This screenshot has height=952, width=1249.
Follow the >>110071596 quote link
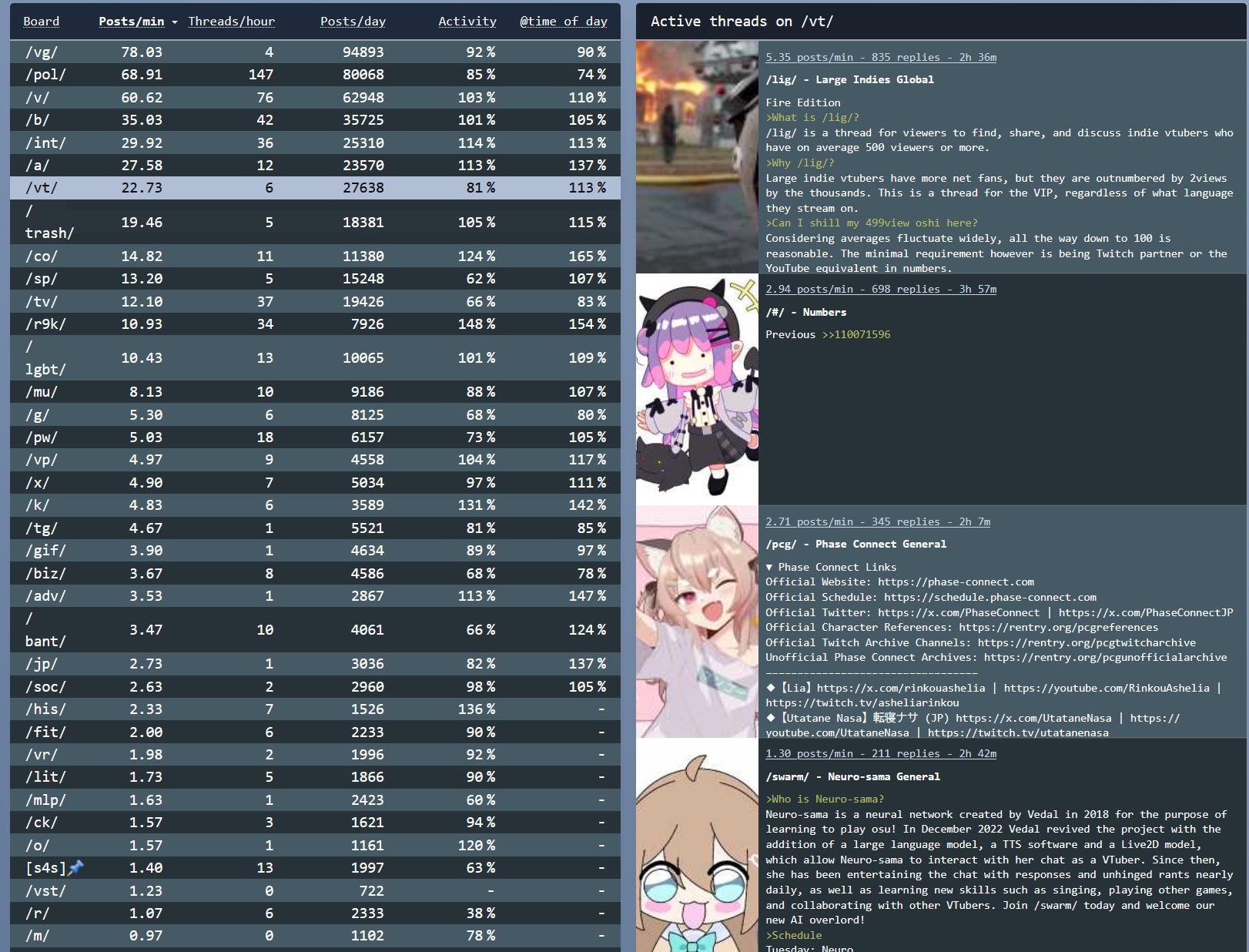pos(856,334)
